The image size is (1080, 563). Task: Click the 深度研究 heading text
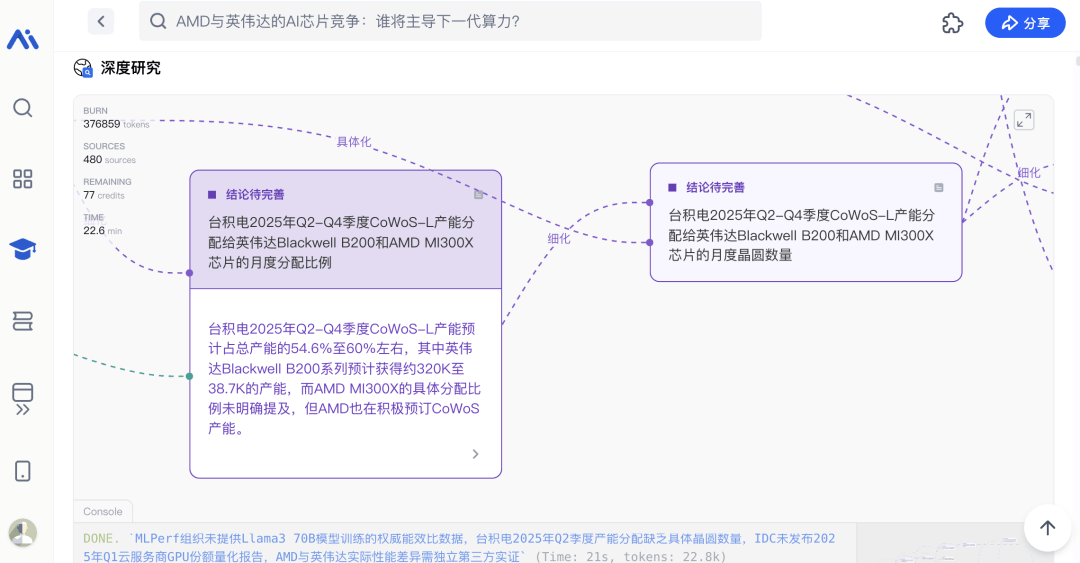point(131,68)
